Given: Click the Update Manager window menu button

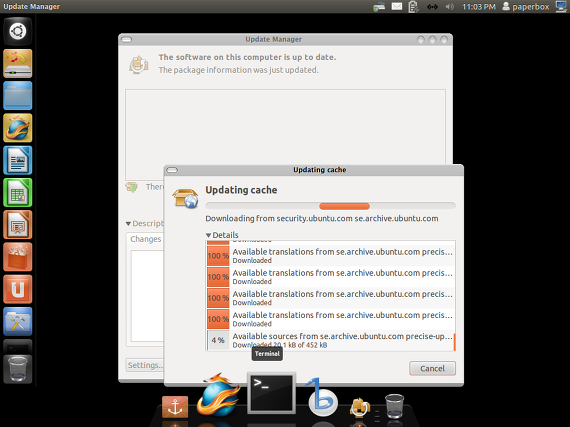Looking at the screenshot, I should coord(127,39).
